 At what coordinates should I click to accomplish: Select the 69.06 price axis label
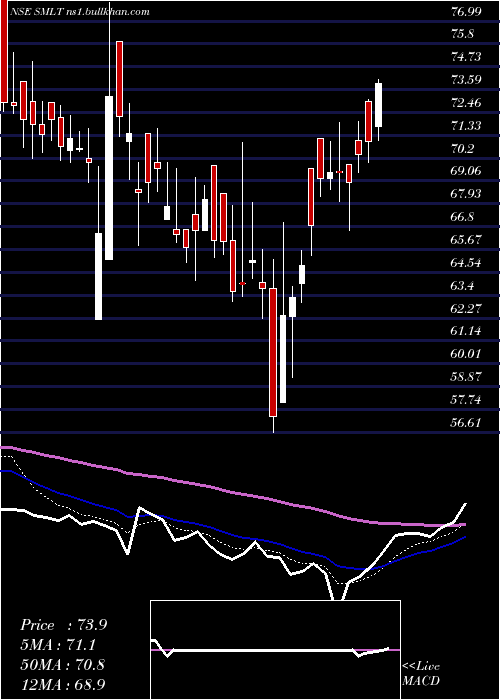(x=466, y=171)
